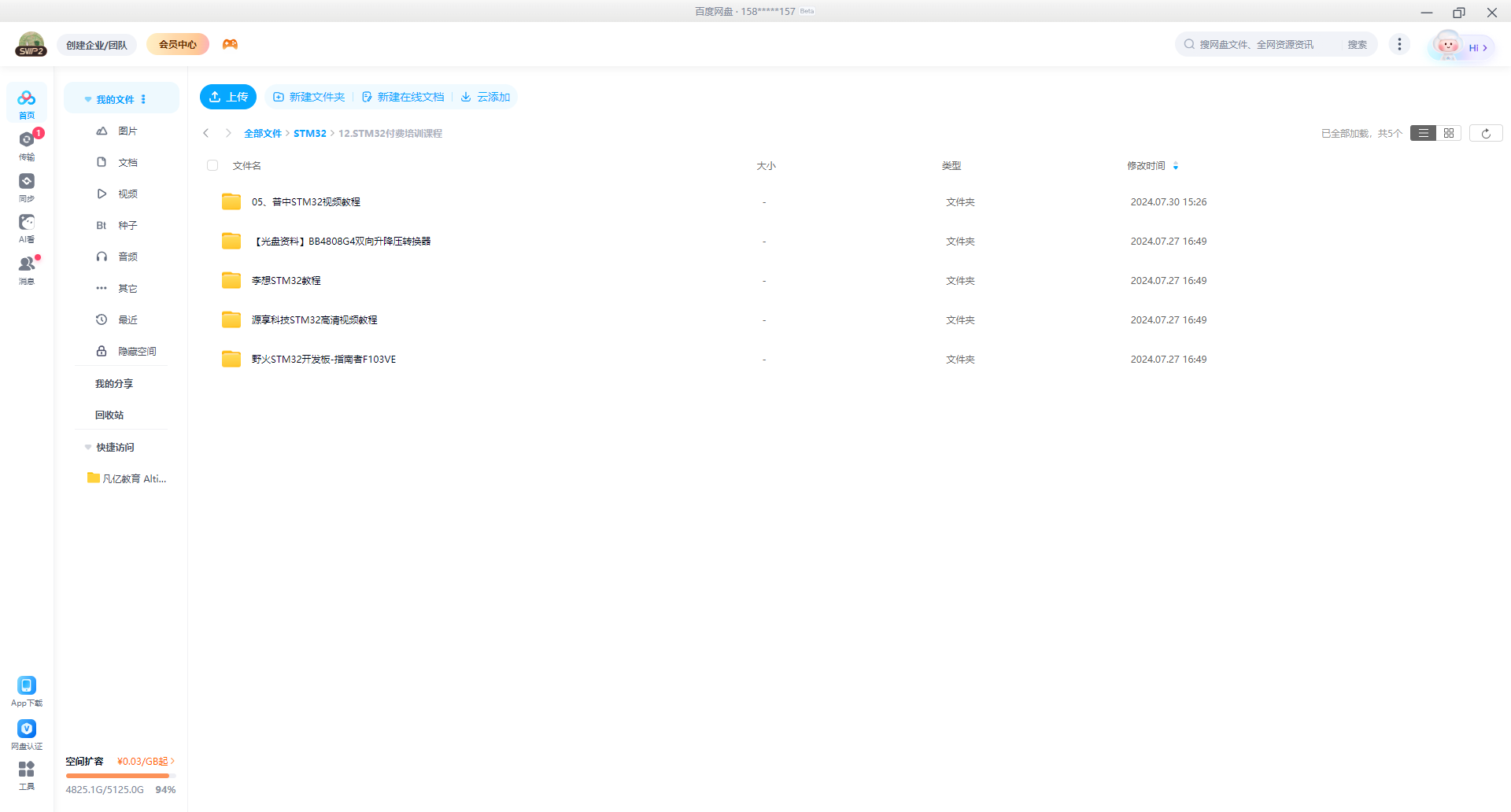Collapse the 快捷访问 section
Viewport: 1511px width, 812px height.
click(88, 447)
